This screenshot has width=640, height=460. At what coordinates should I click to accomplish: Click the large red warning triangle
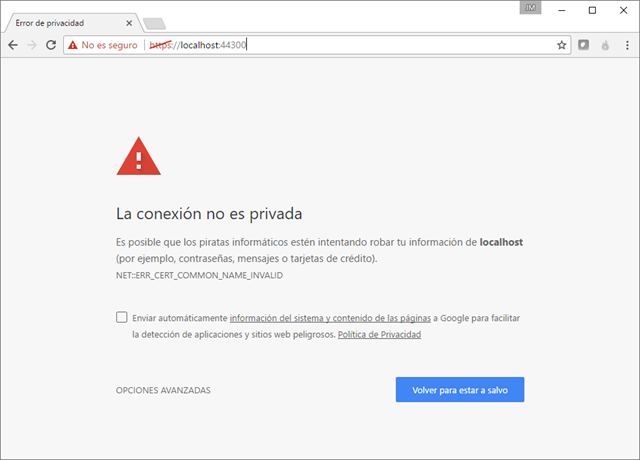point(136,158)
